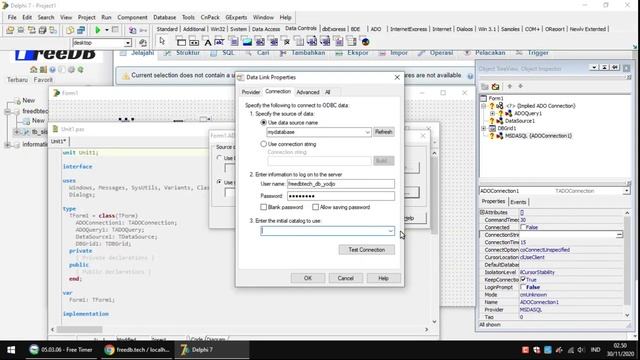Click the Object TreeView move up arrow
640x360 pixels.
(x=509, y=86)
